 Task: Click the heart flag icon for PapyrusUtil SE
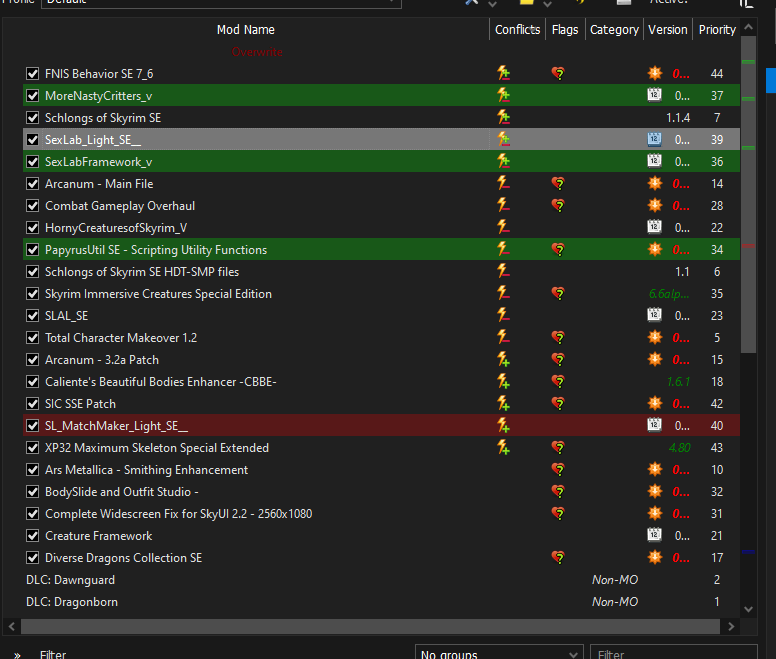click(x=558, y=249)
